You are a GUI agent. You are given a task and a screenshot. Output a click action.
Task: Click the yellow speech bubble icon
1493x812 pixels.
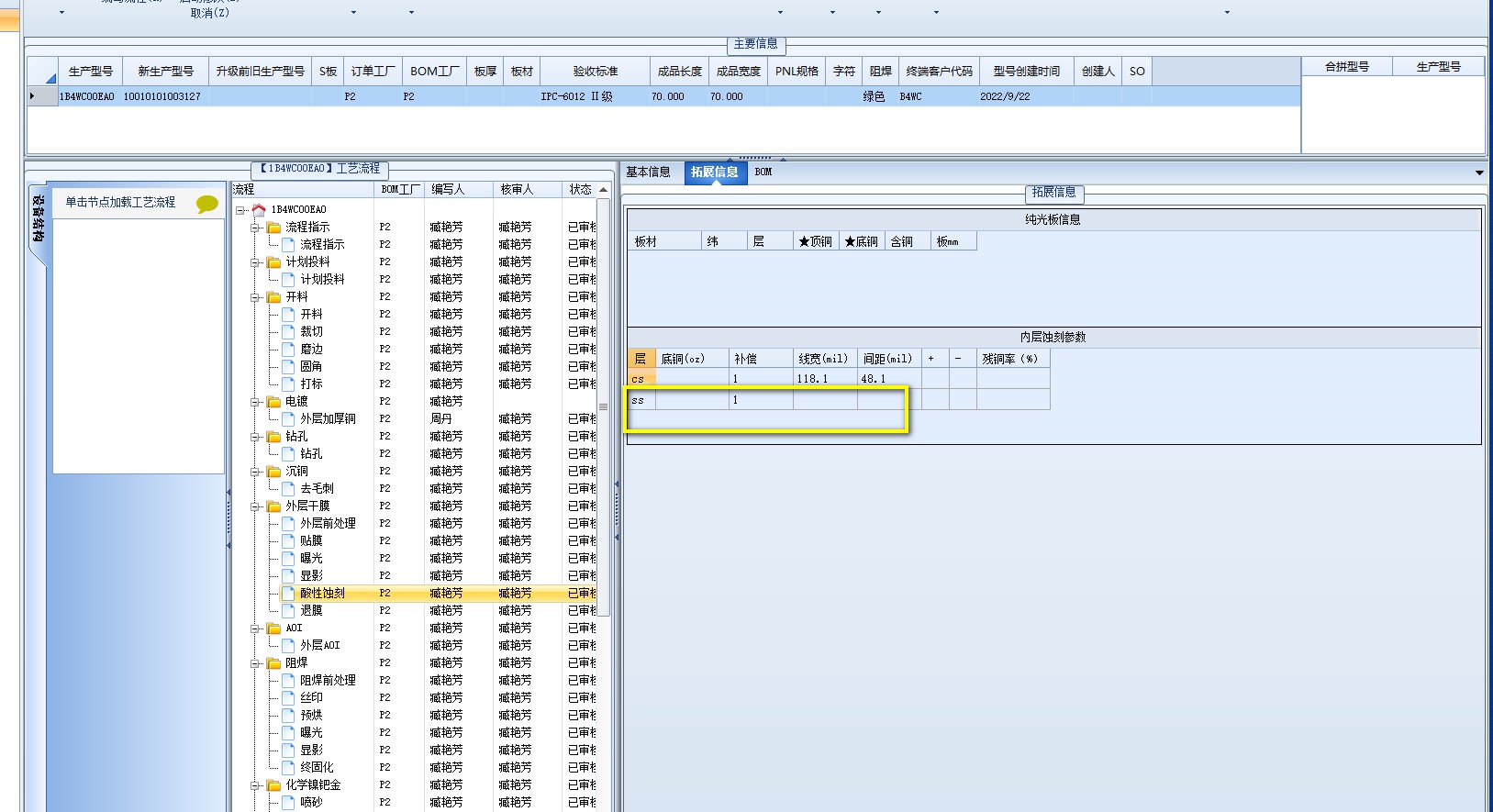(207, 204)
